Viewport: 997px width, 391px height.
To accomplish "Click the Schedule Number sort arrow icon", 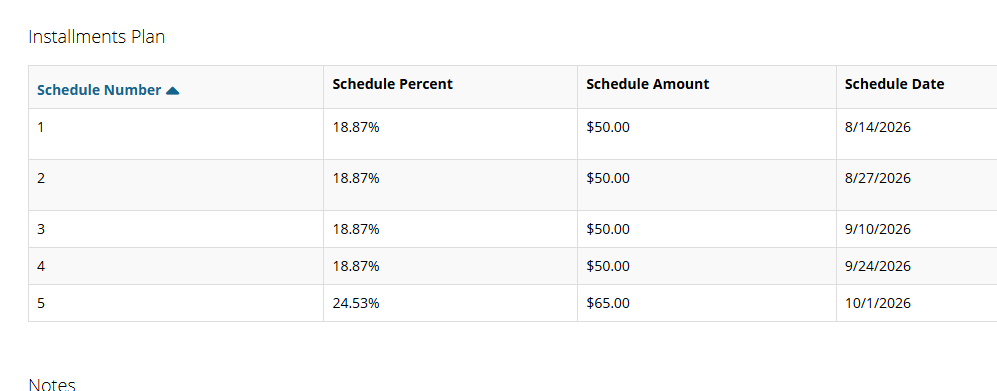I will pyautogui.click(x=172, y=91).
